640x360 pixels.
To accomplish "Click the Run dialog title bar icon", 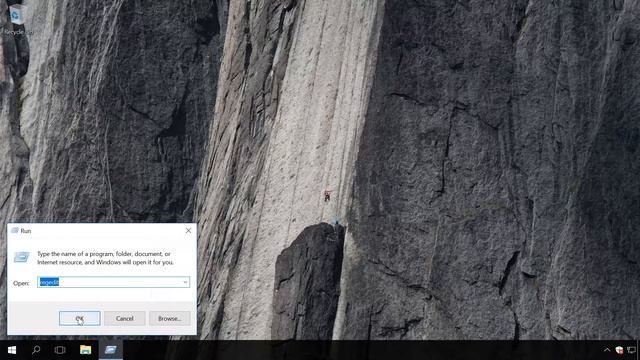I will 15,231.
